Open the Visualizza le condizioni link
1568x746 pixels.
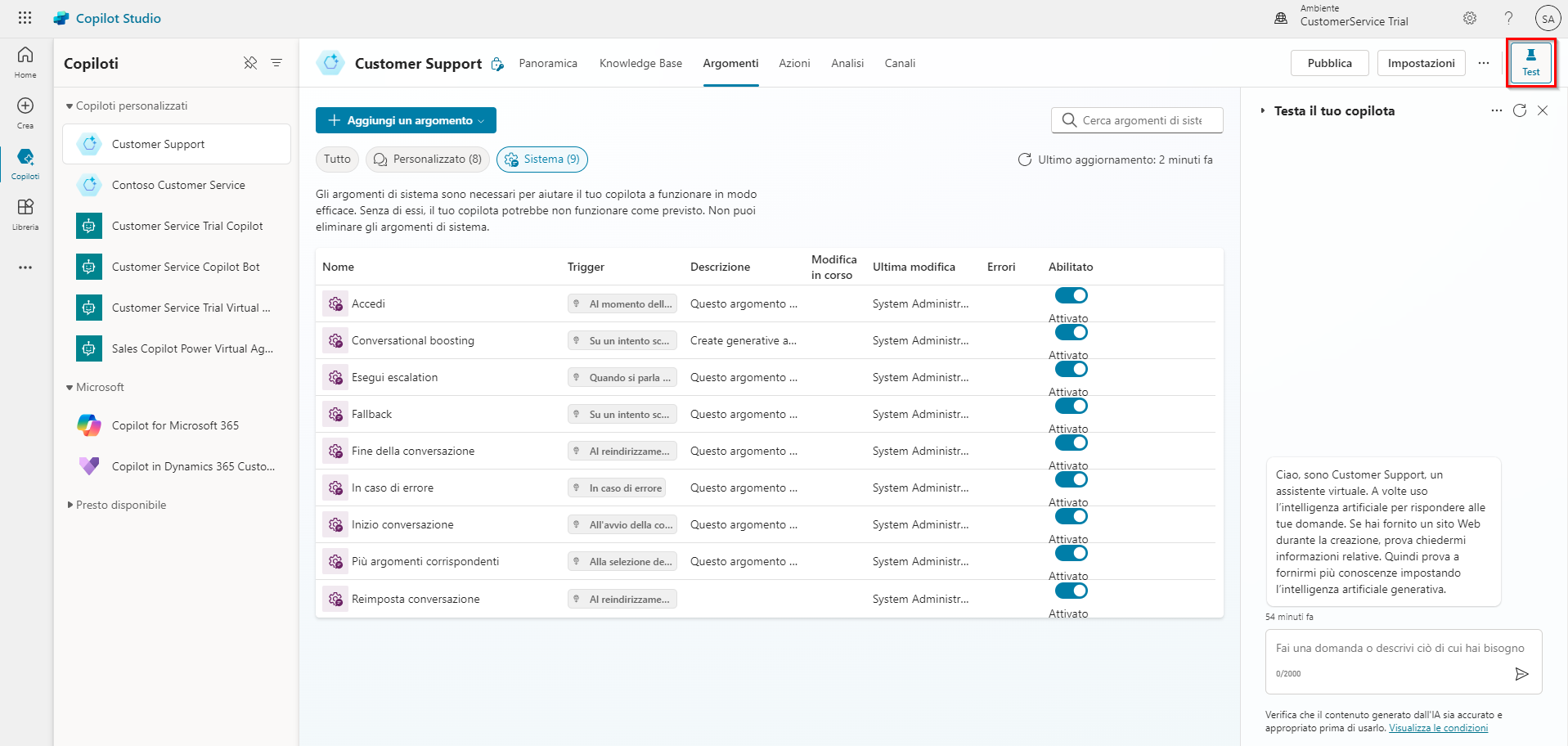[1438, 728]
